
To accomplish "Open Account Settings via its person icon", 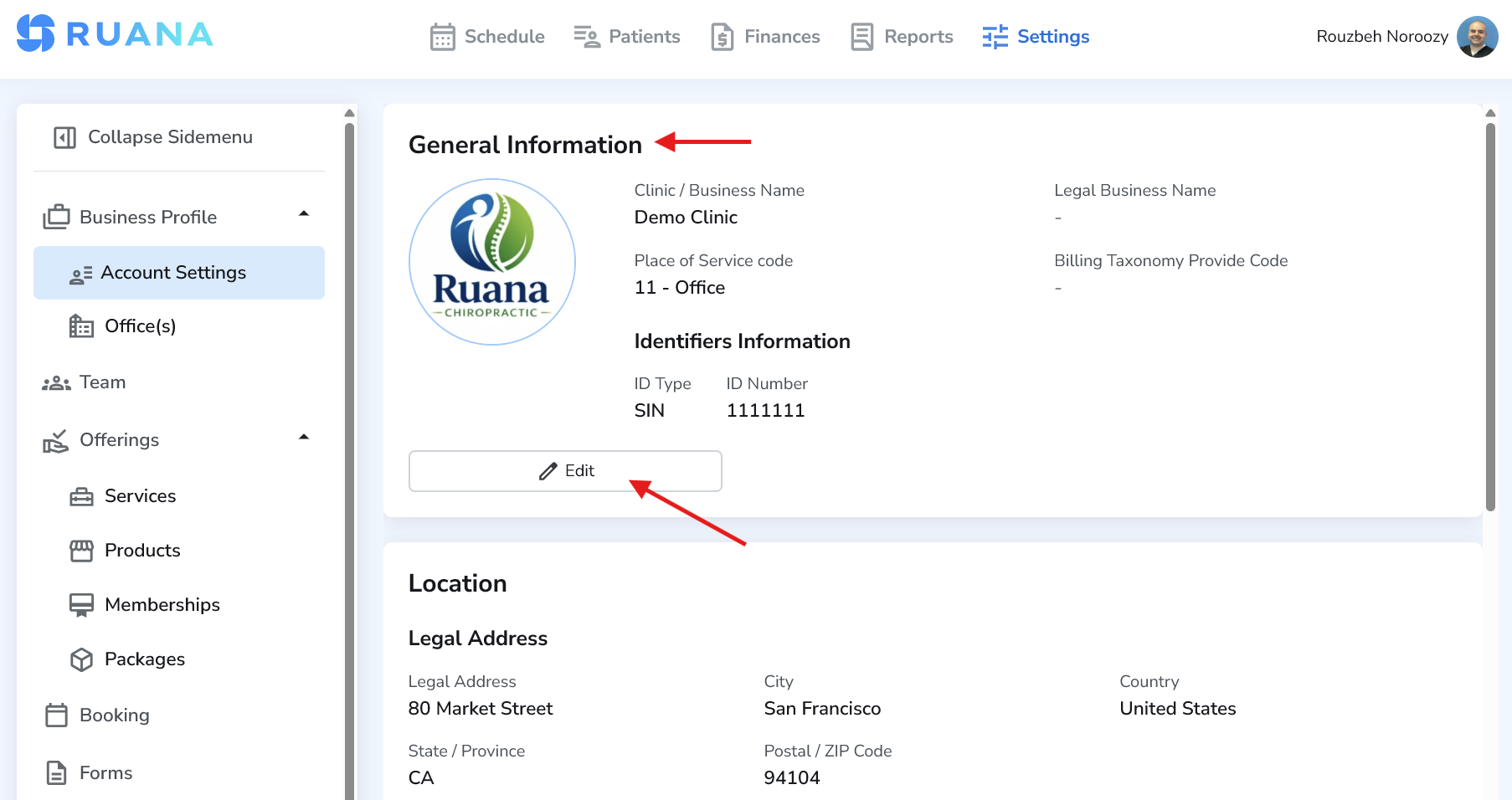I will (80, 272).
